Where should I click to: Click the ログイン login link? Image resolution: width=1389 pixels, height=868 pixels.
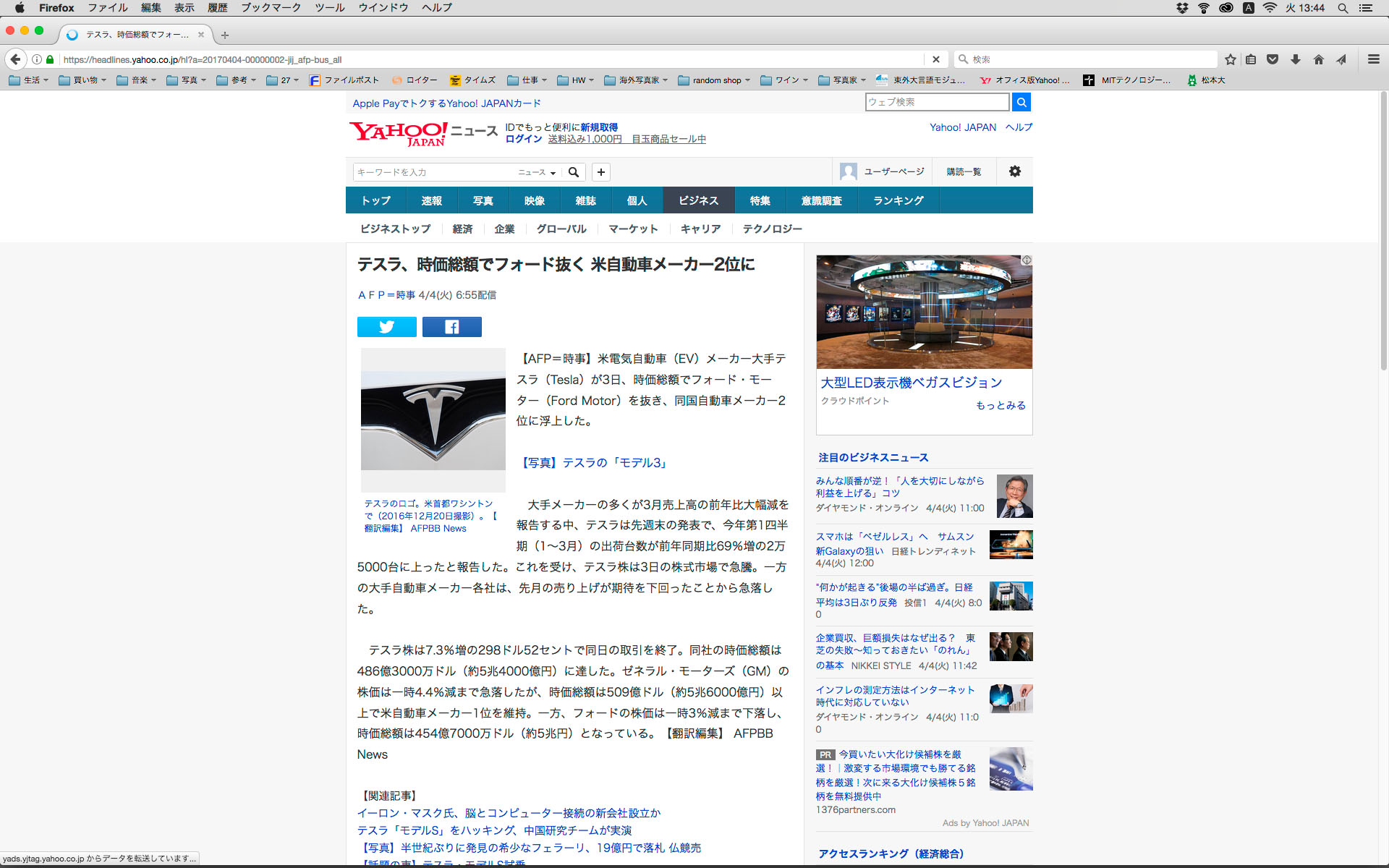coord(523,139)
